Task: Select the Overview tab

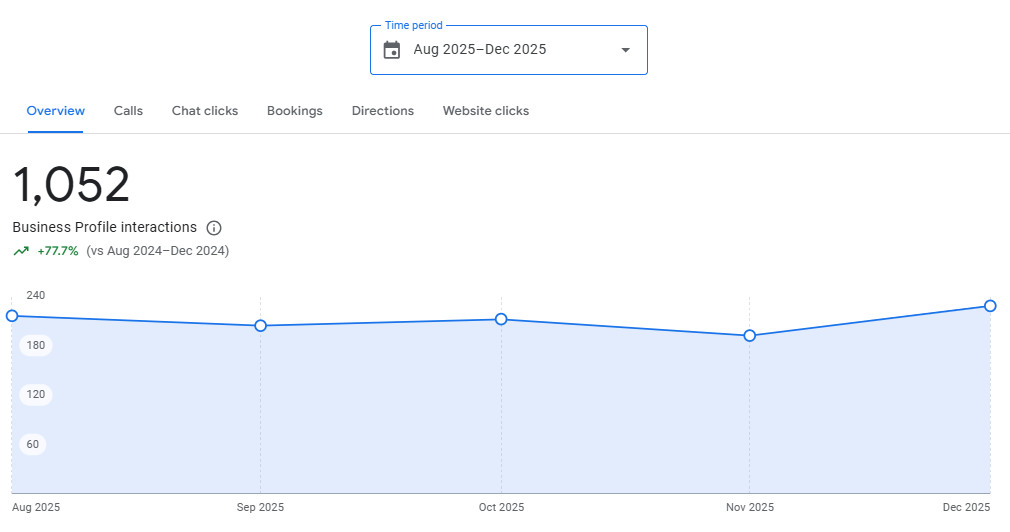Action: [x=55, y=111]
